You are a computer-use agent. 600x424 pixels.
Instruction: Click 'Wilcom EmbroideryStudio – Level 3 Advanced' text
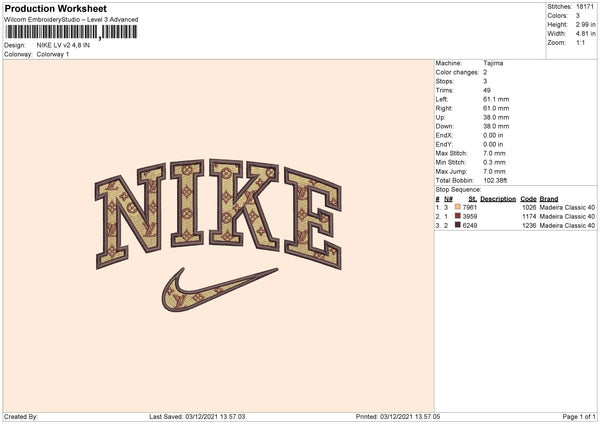71,20
